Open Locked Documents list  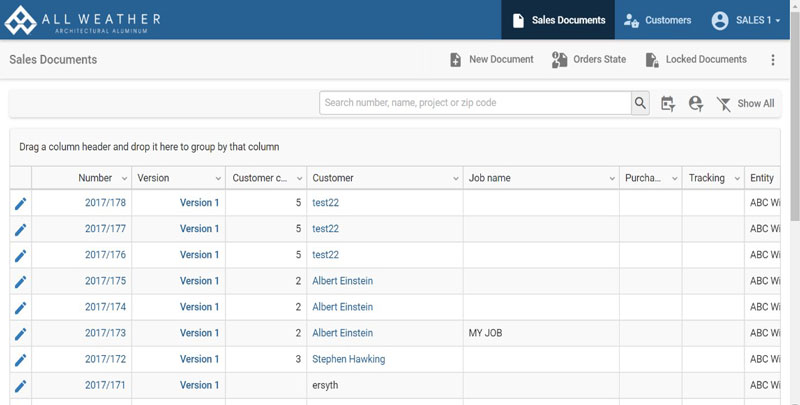(x=696, y=60)
